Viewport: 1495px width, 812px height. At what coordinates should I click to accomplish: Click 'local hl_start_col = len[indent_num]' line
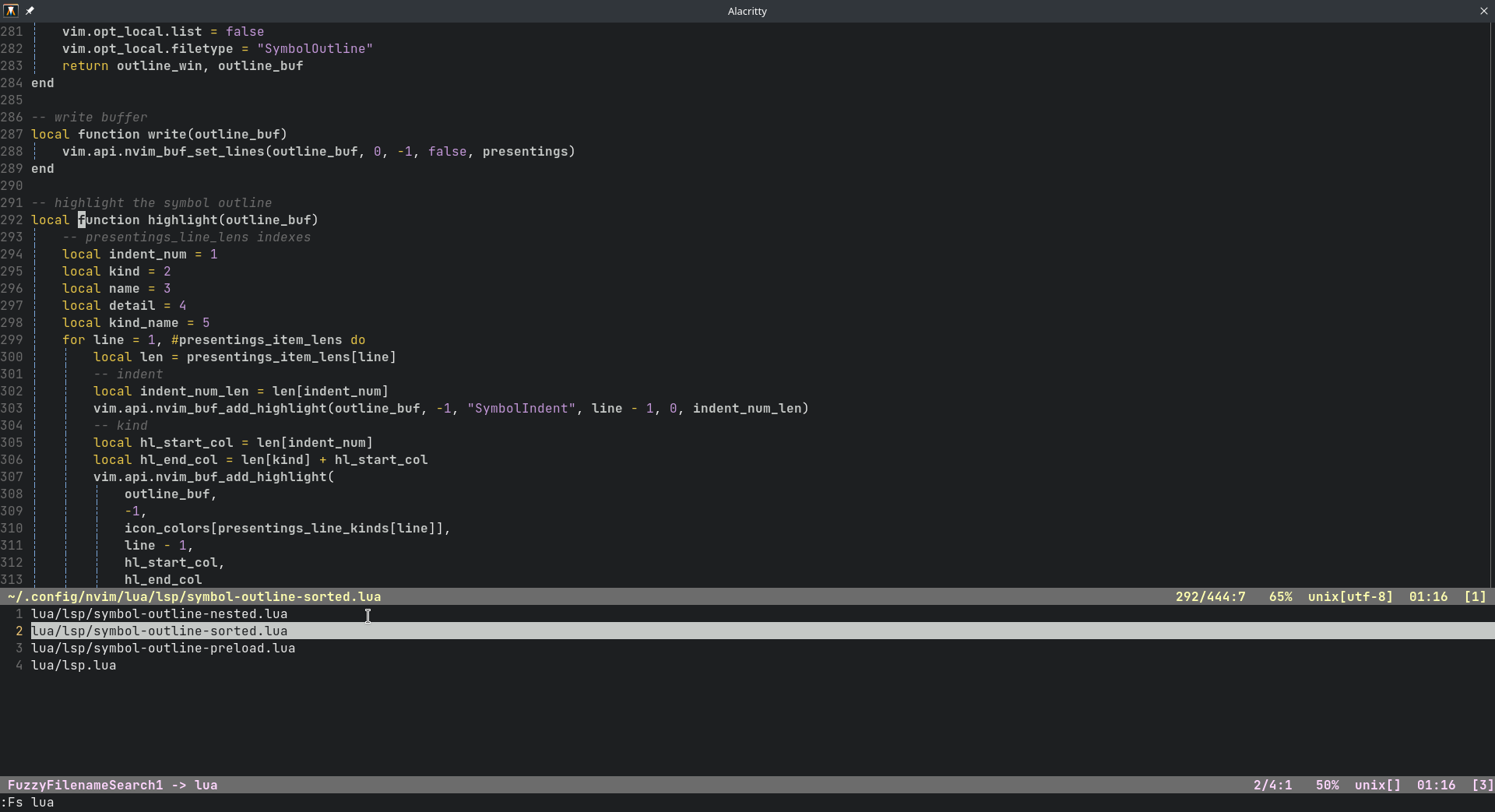233,443
